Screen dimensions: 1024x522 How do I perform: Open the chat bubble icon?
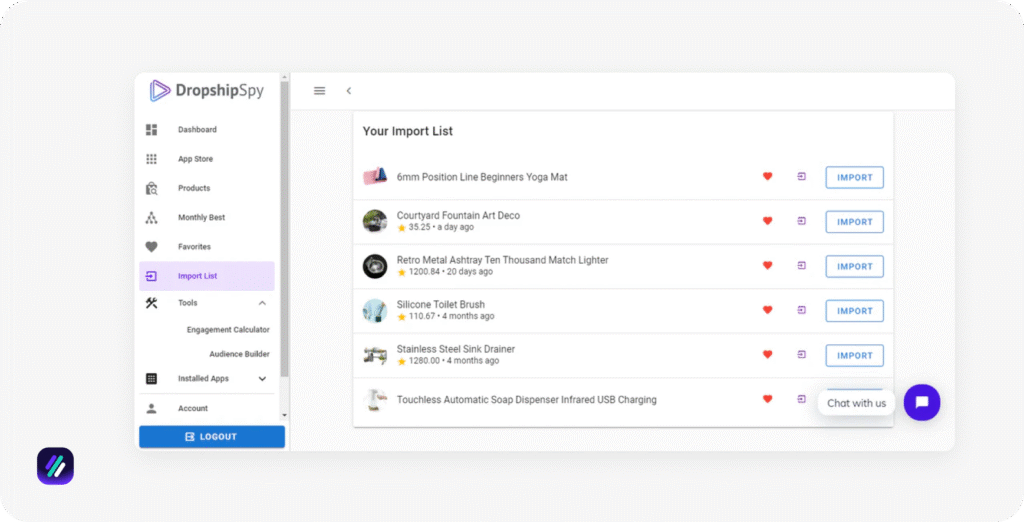tap(921, 402)
